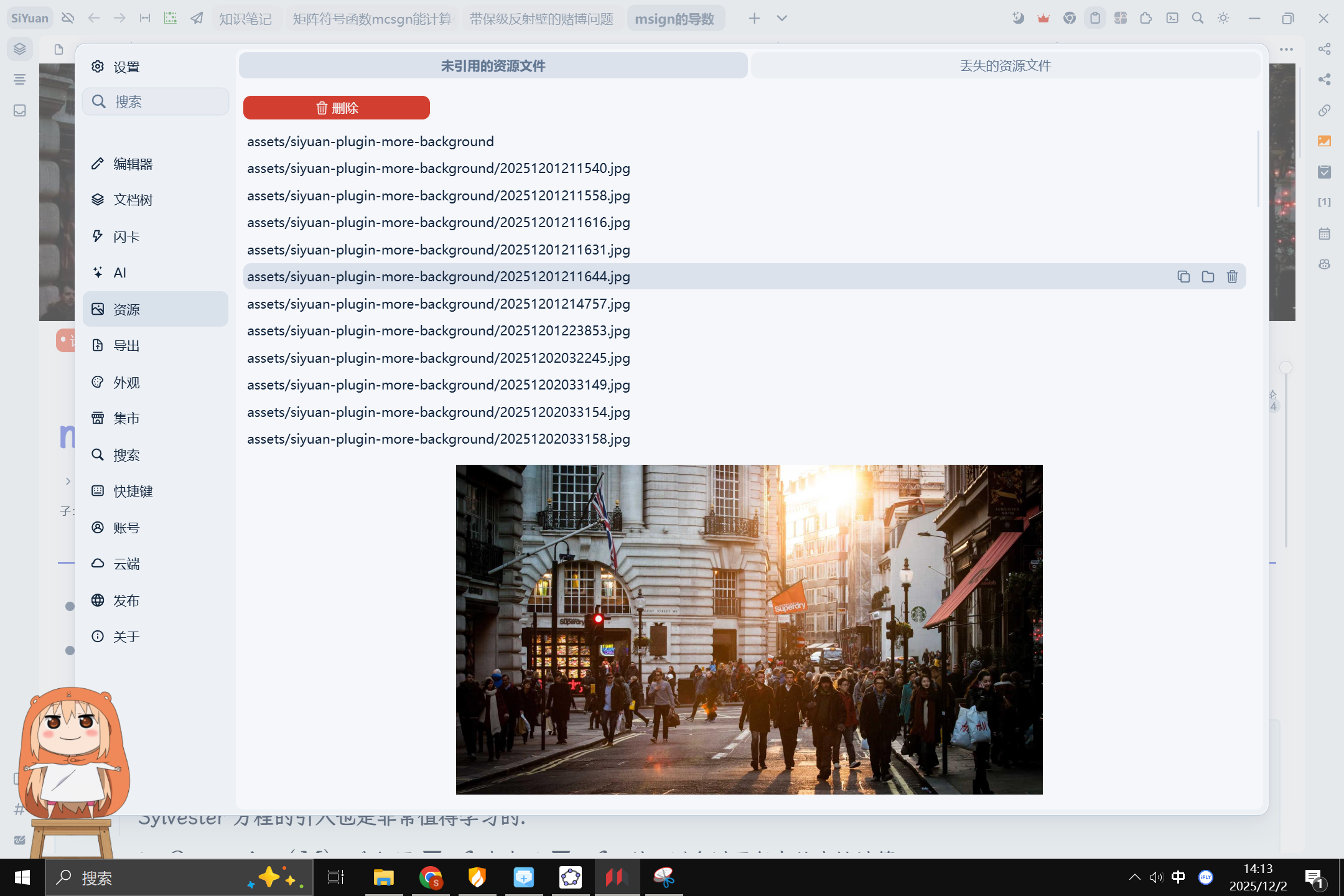Image resolution: width=1344 pixels, height=896 pixels.
Task: Open the msign的导数 document tab
Action: click(x=674, y=19)
